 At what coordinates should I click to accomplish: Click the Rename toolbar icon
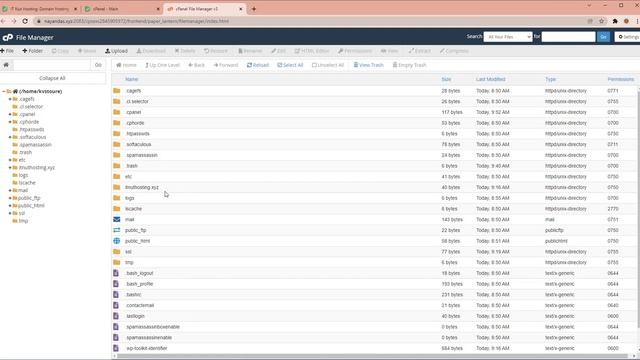(250, 51)
